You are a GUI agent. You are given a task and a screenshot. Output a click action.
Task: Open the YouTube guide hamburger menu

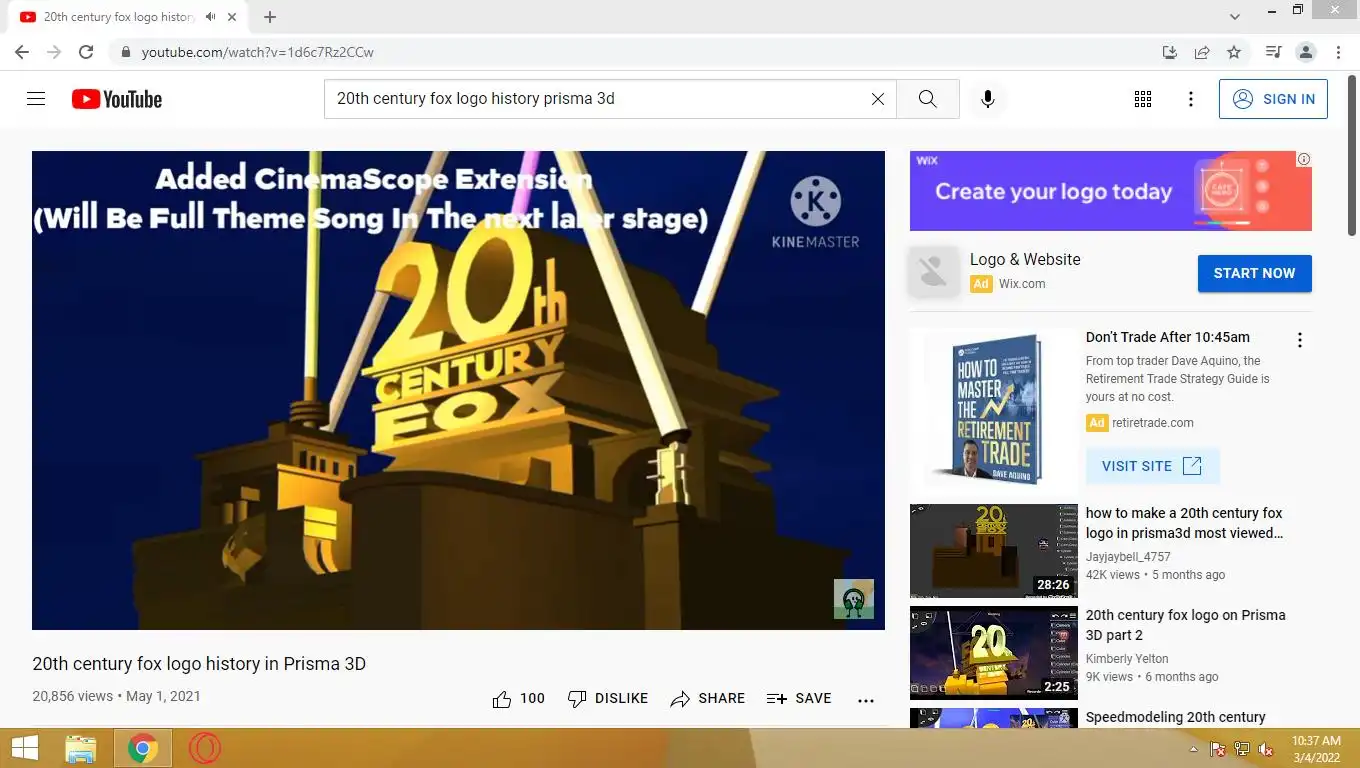pyautogui.click(x=36, y=99)
